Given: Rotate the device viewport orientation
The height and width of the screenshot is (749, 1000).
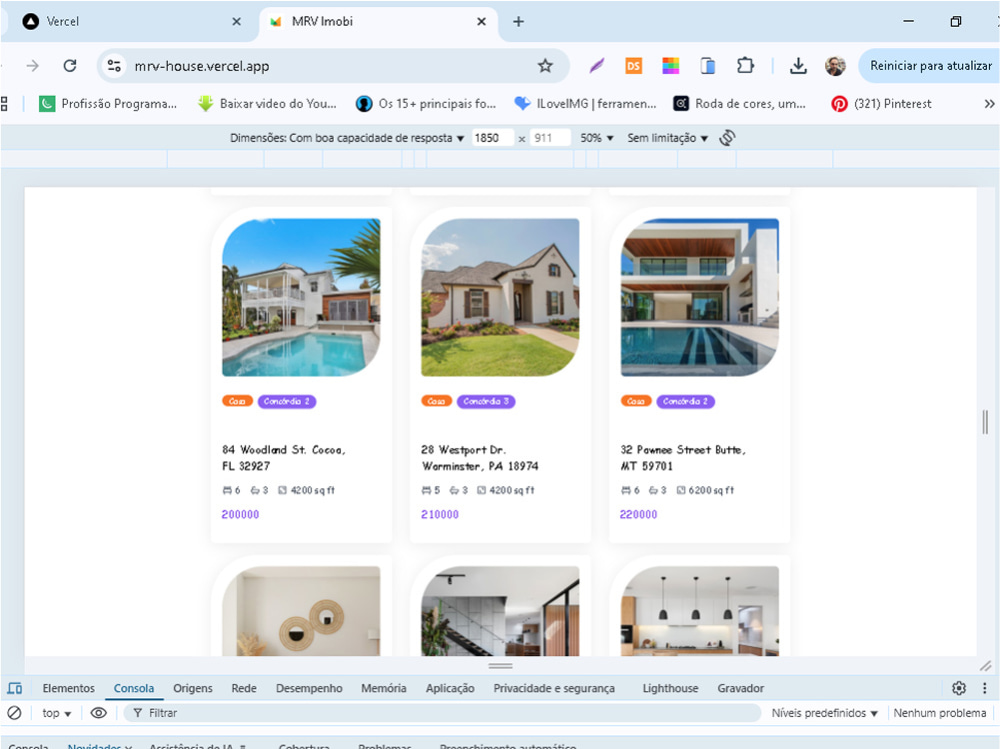Looking at the screenshot, I should tap(727, 138).
